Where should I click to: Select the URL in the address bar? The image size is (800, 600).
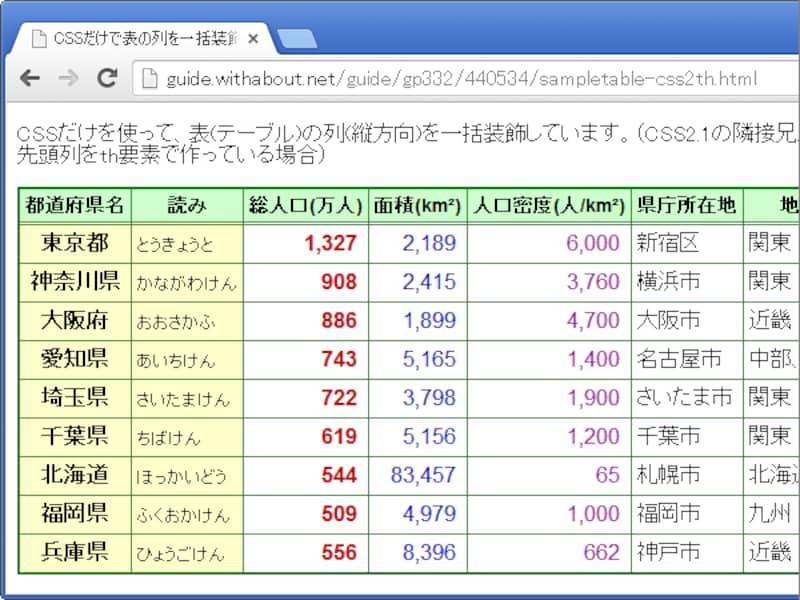[x=400, y=75]
